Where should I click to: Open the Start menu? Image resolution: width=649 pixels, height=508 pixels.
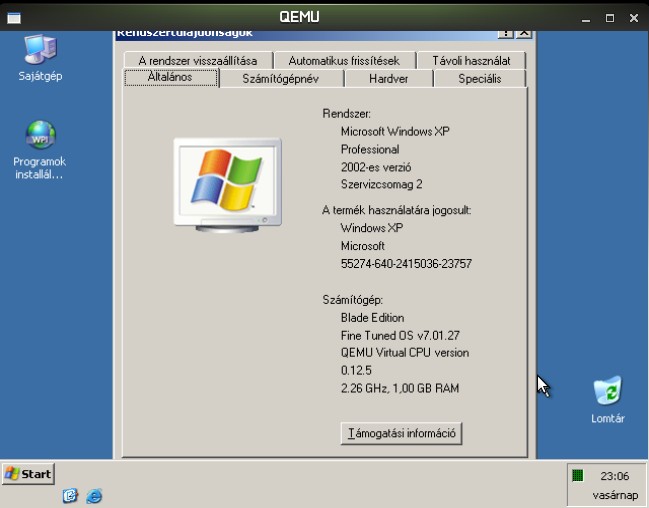tap(28, 474)
